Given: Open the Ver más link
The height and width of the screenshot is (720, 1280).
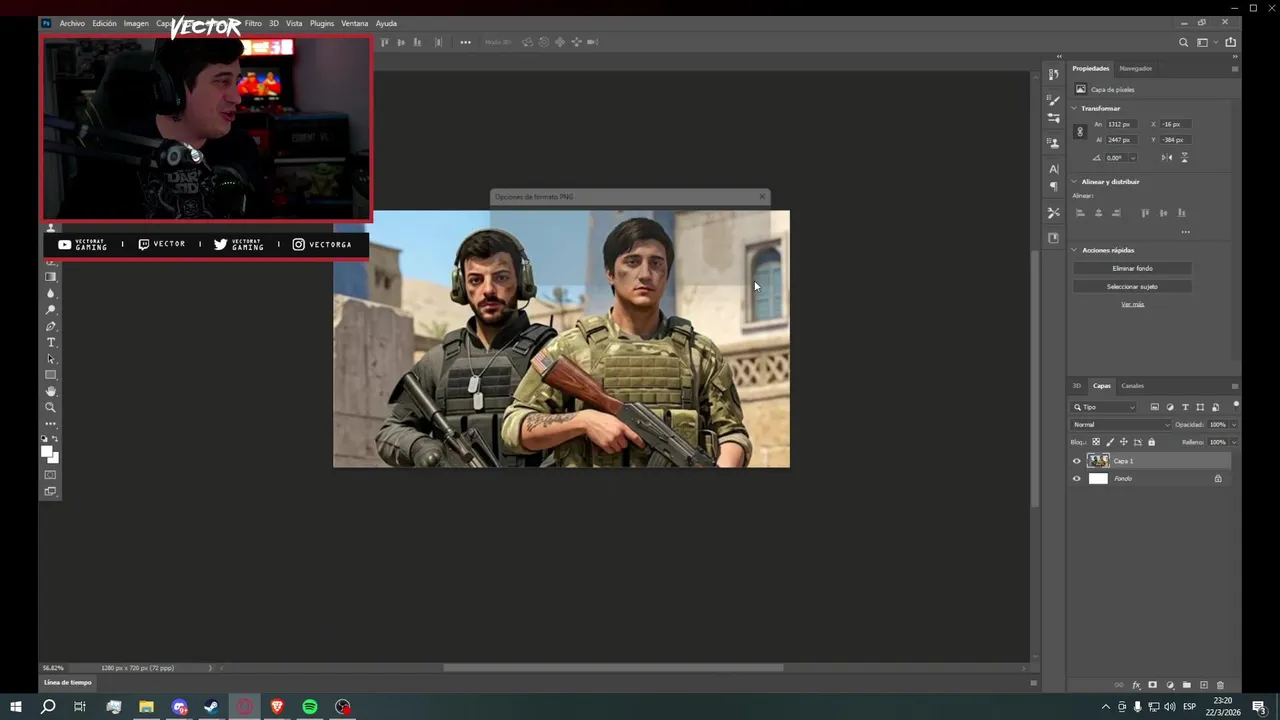Looking at the screenshot, I should (1132, 304).
